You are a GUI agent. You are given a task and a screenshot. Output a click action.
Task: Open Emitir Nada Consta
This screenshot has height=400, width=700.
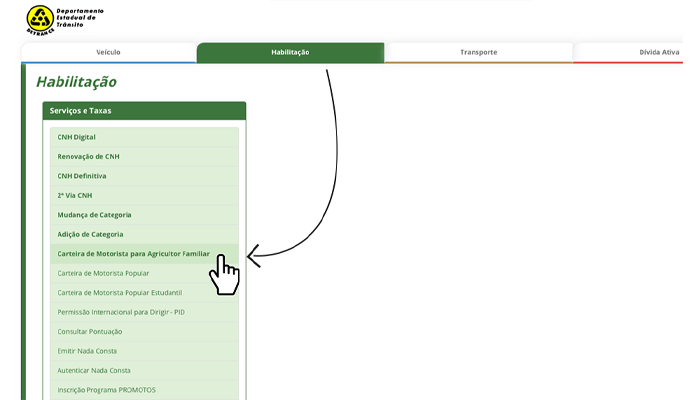point(144,351)
